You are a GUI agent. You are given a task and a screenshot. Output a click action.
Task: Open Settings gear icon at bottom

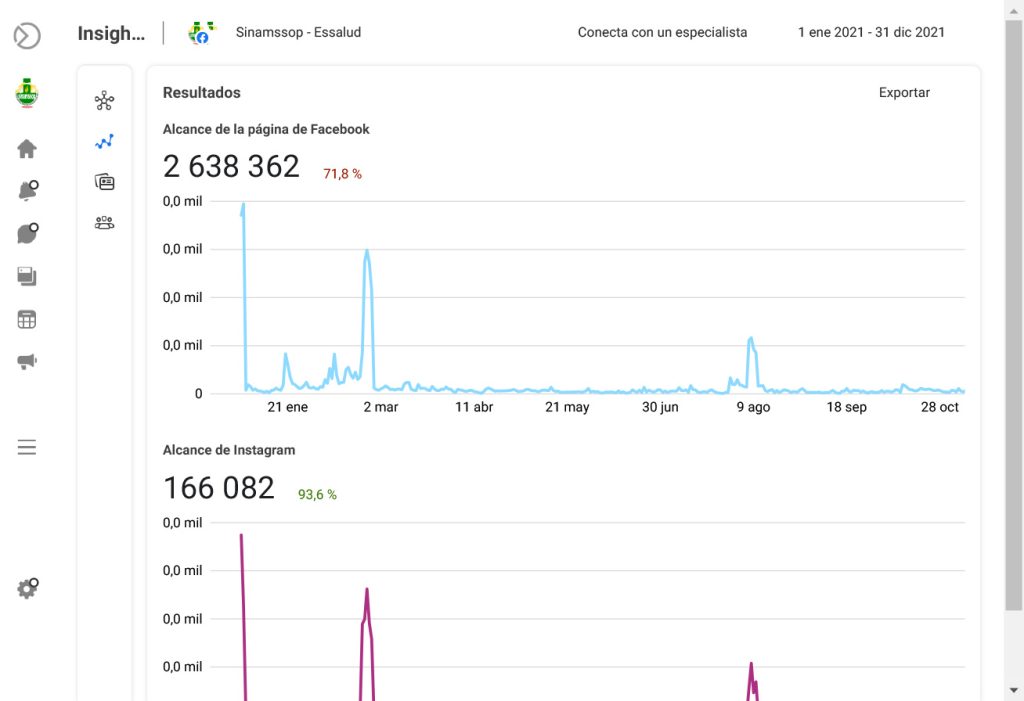click(27, 589)
